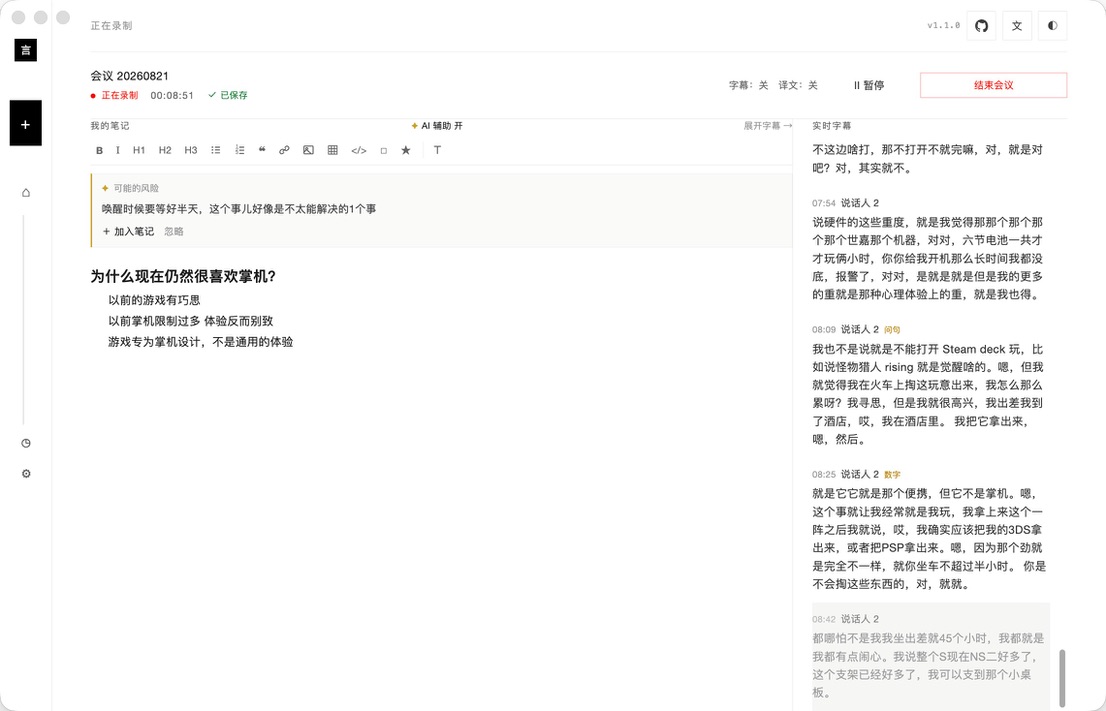Click the caption timestamp 08:42

(x=824, y=619)
